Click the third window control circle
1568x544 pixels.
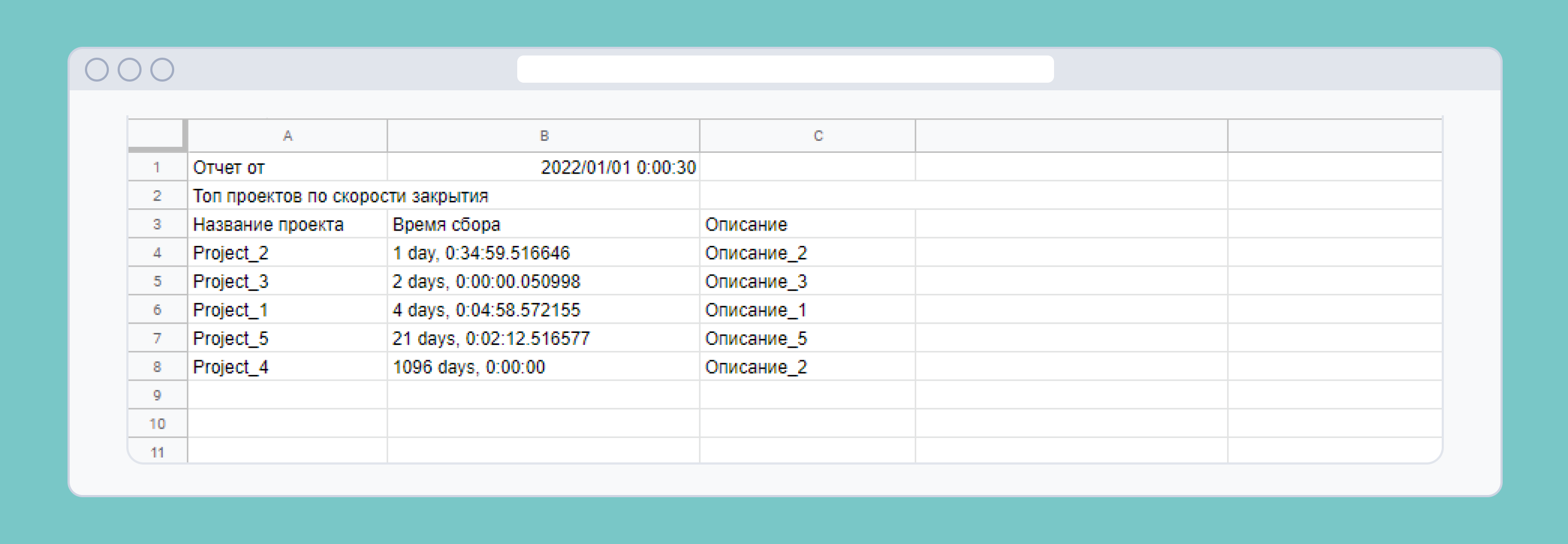click(x=163, y=70)
